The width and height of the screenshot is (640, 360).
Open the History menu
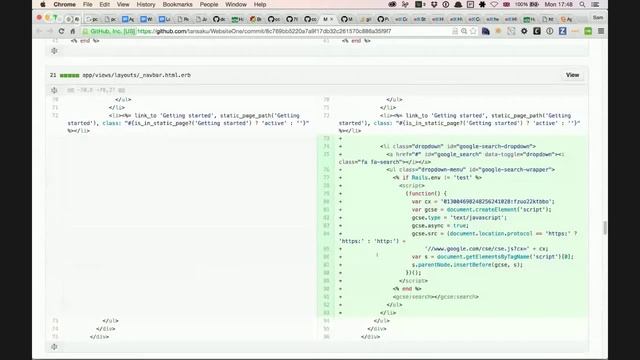pos(146,4)
